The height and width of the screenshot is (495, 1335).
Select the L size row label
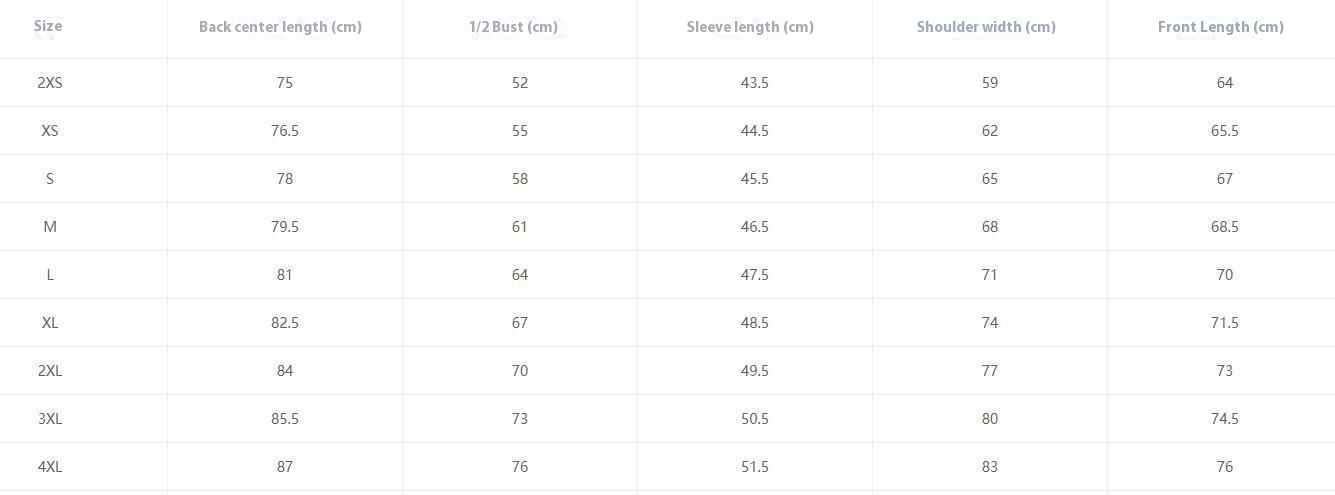click(x=50, y=275)
